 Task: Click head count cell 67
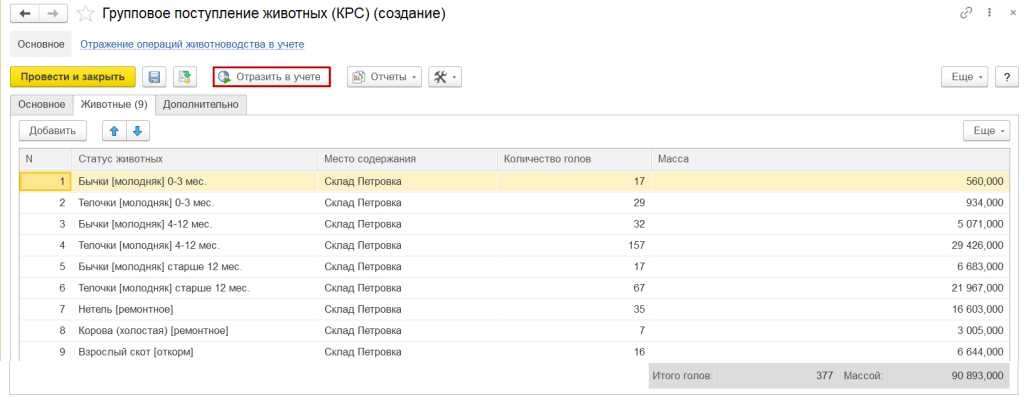coord(574,288)
